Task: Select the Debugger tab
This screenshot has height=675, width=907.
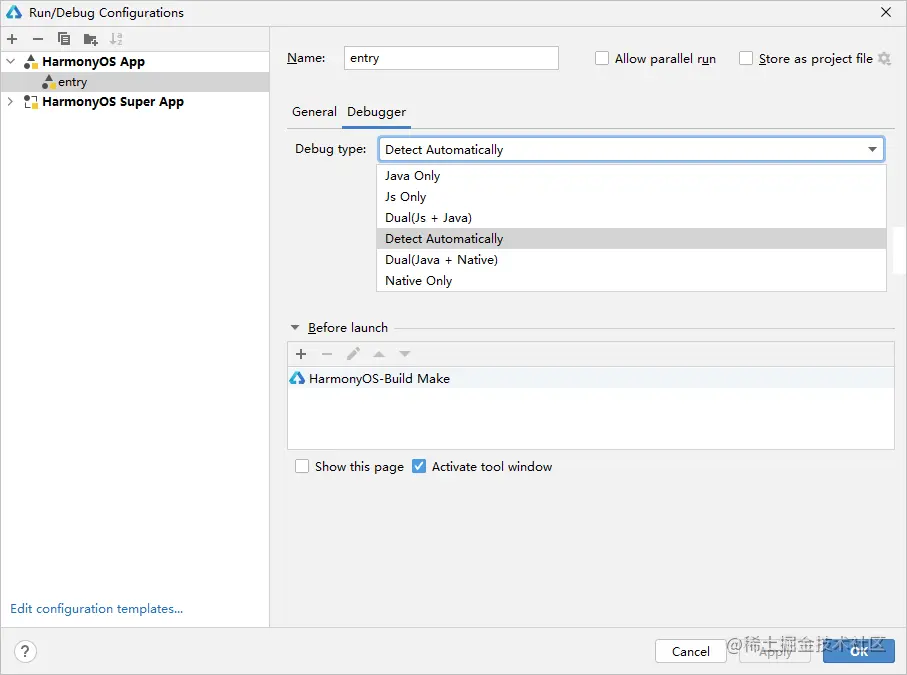Action: 377,112
